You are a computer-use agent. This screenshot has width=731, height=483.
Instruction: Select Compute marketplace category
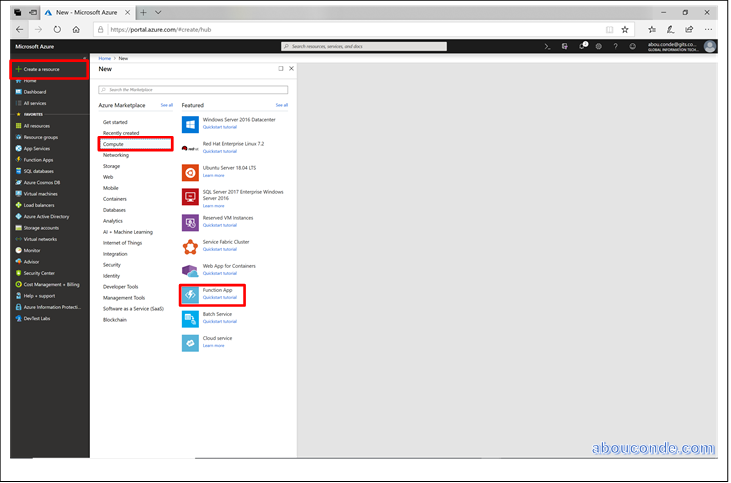coord(136,144)
